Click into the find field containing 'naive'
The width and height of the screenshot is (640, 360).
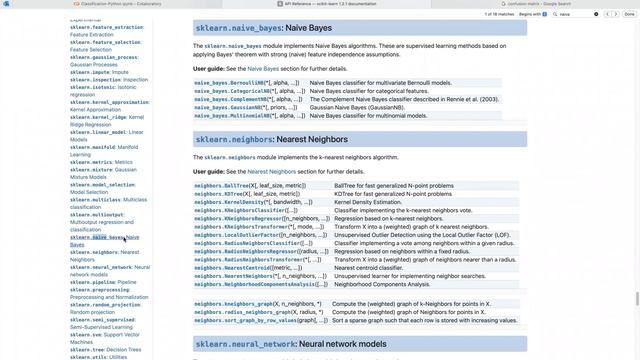point(576,14)
